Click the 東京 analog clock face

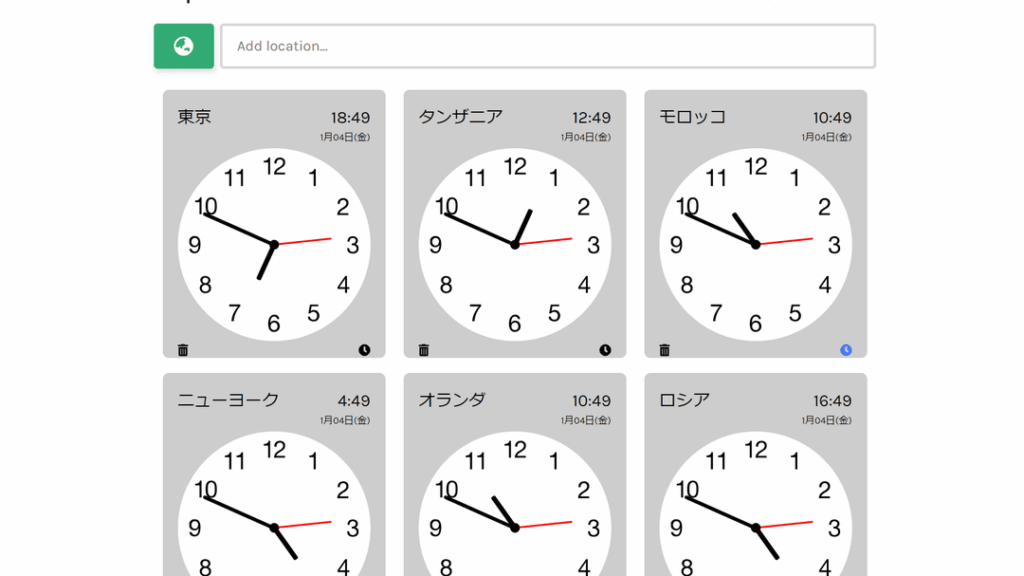[x=274, y=244]
